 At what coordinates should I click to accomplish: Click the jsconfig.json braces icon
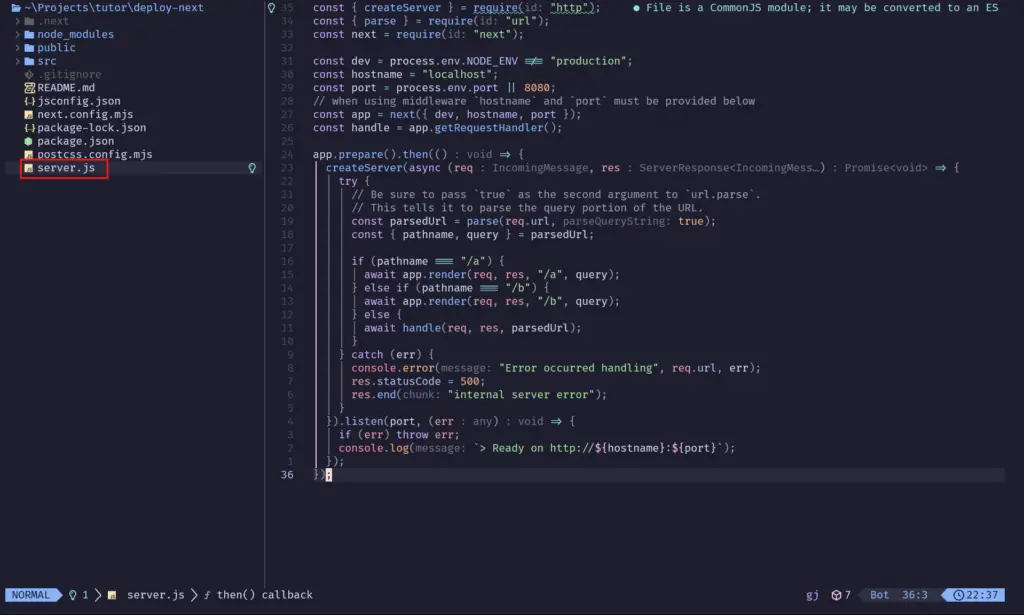(28, 101)
